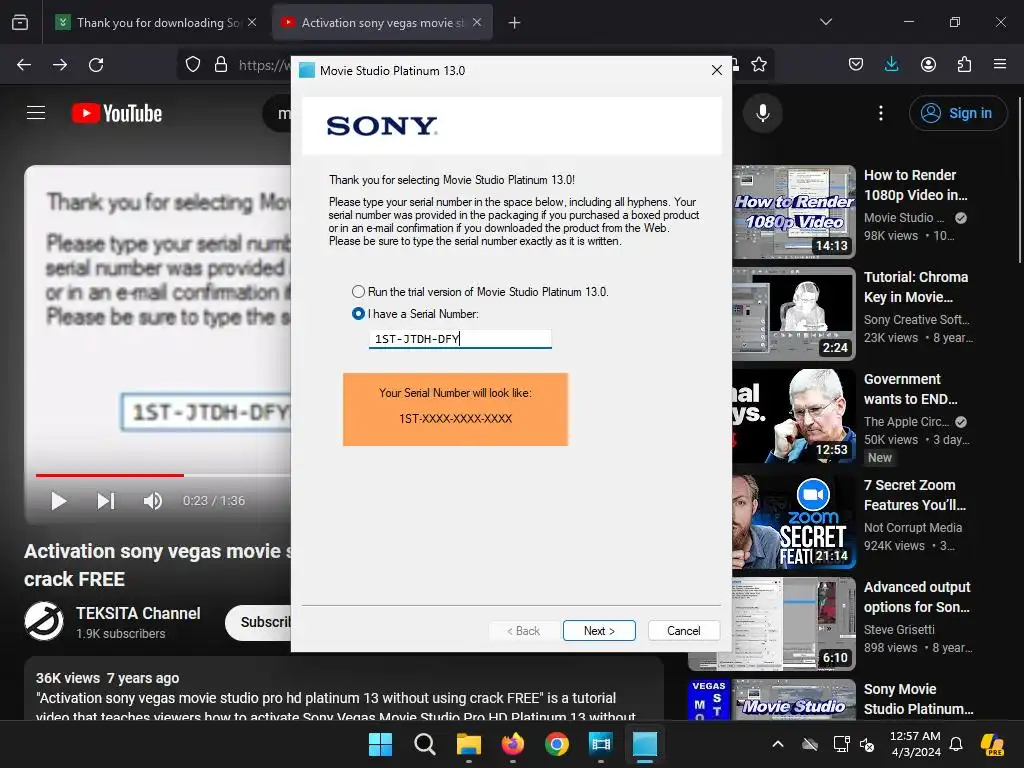Open Government wants to END video thumbnail
The height and width of the screenshot is (768, 1024).
click(x=793, y=416)
